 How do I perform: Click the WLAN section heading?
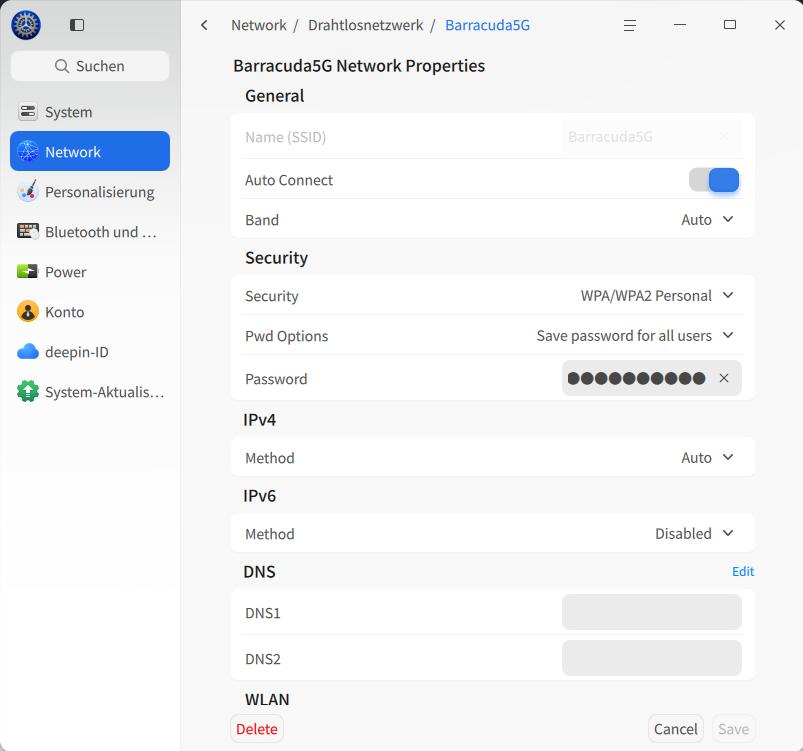pos(267,699)
